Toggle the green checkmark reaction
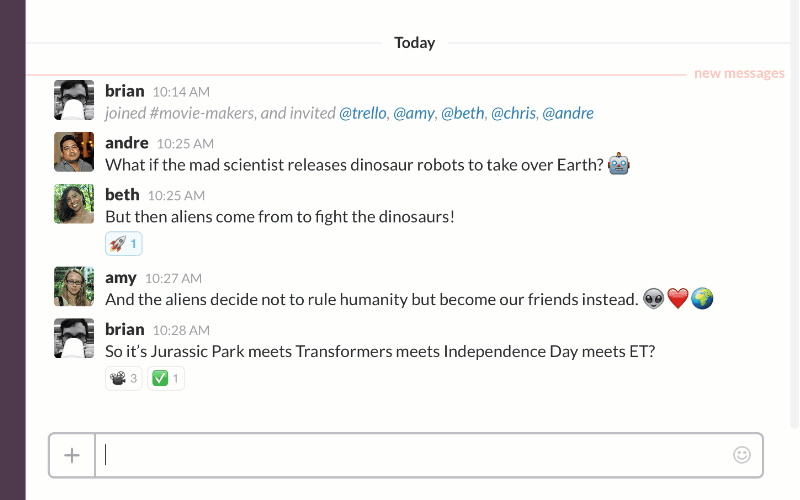Image resolution: width=800 pixels, height=500 pixels. click(166, 378)
